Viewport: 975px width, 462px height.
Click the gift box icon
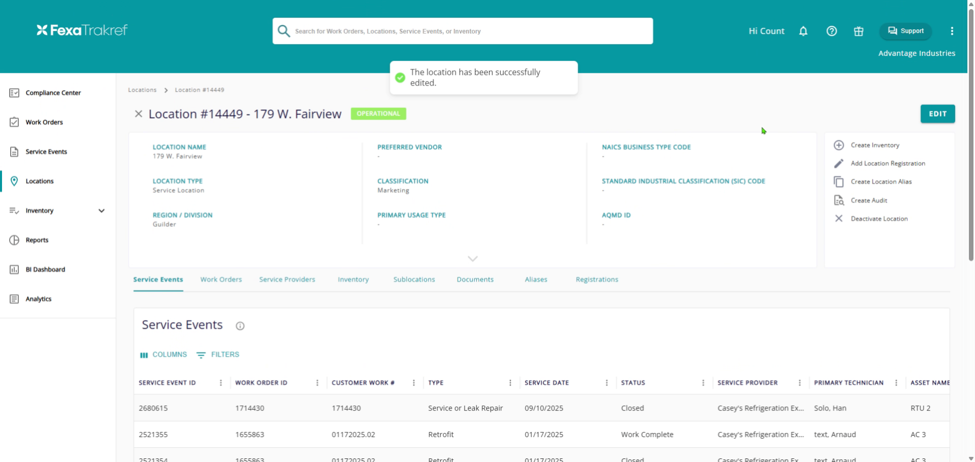coord(859,31)
